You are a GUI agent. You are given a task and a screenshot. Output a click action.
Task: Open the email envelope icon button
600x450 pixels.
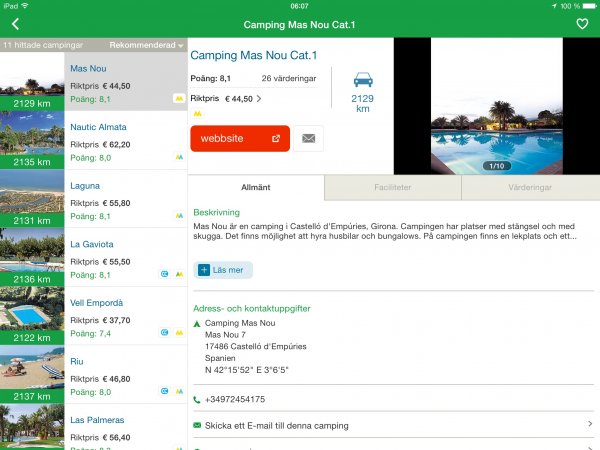[x=308, y=138]
